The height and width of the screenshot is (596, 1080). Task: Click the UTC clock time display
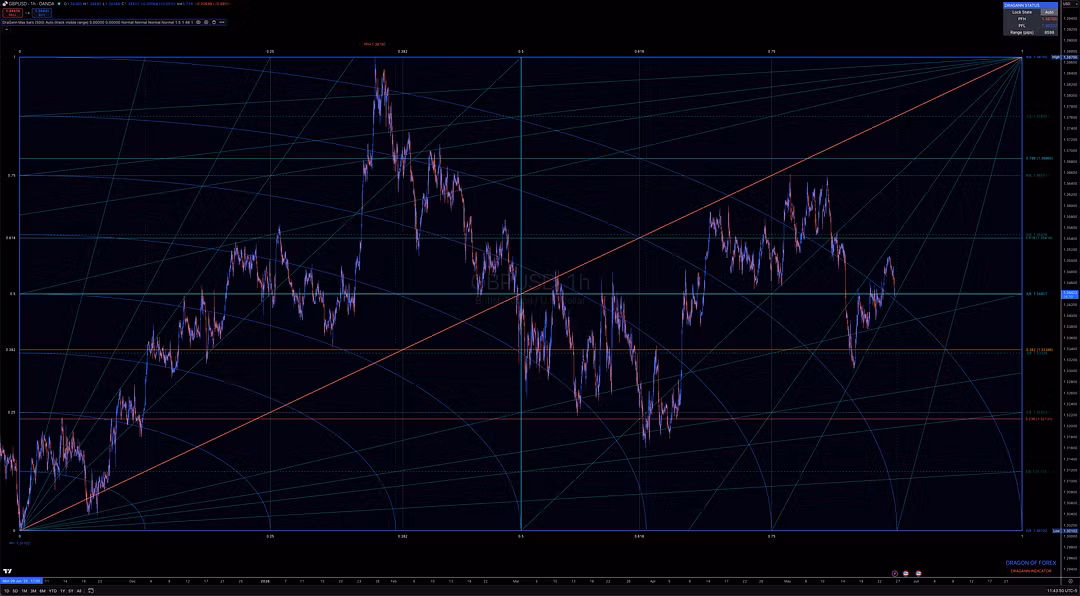(1062, 590)
